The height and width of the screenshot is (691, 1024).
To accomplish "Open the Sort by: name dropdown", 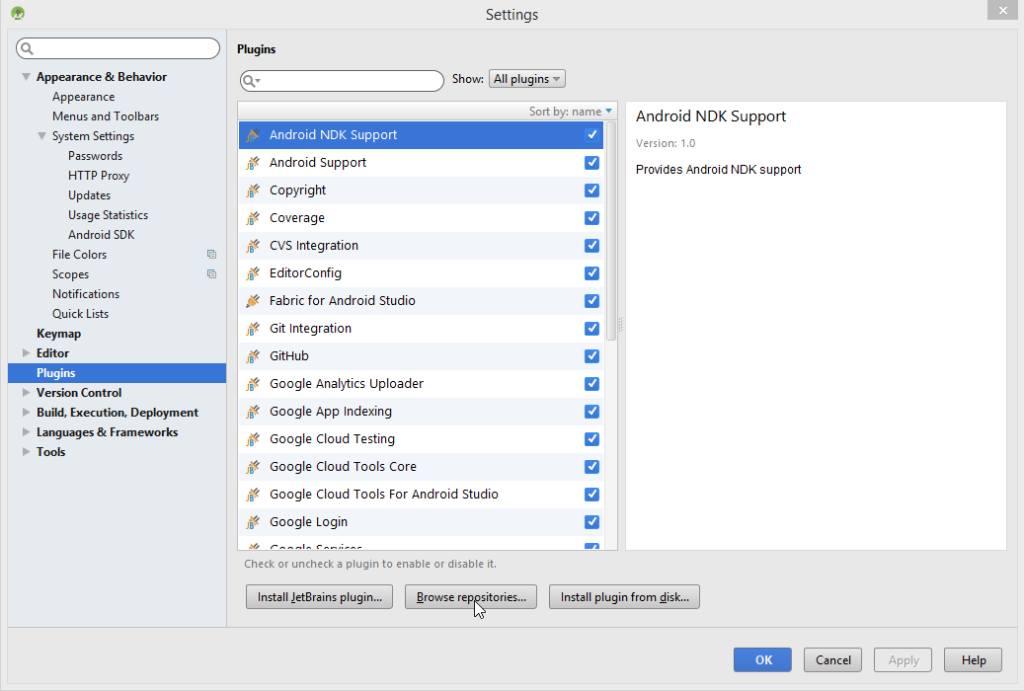I will coord(570,111).
